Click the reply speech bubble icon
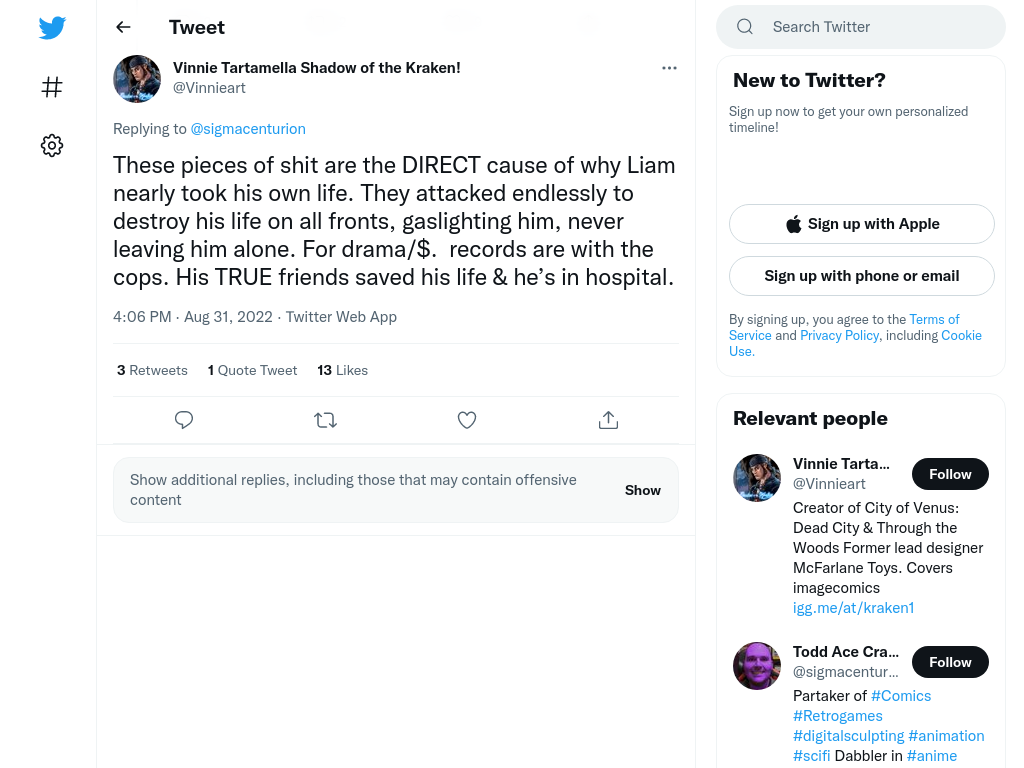The image size is (1024, 768). click(x=184, y=420)
